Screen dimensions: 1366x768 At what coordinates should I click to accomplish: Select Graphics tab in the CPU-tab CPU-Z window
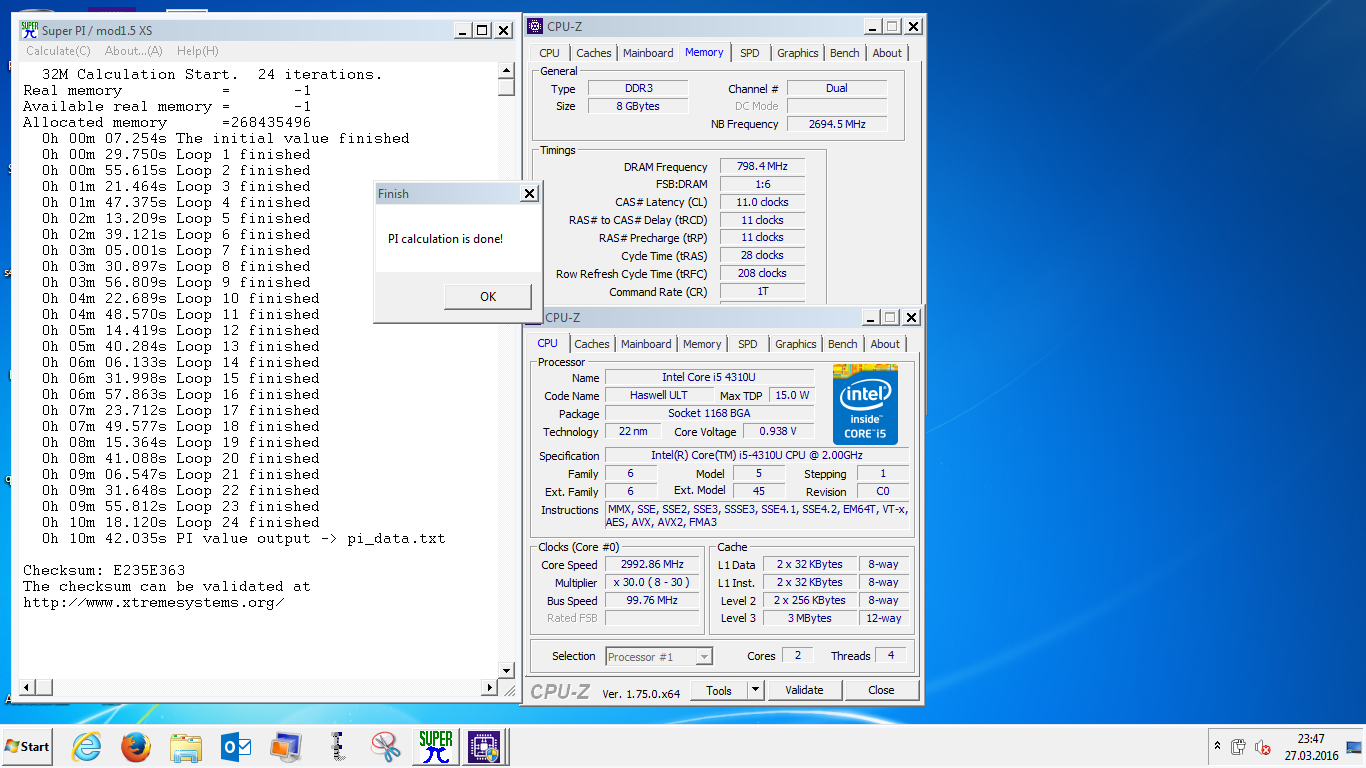(x=795, y=344)
